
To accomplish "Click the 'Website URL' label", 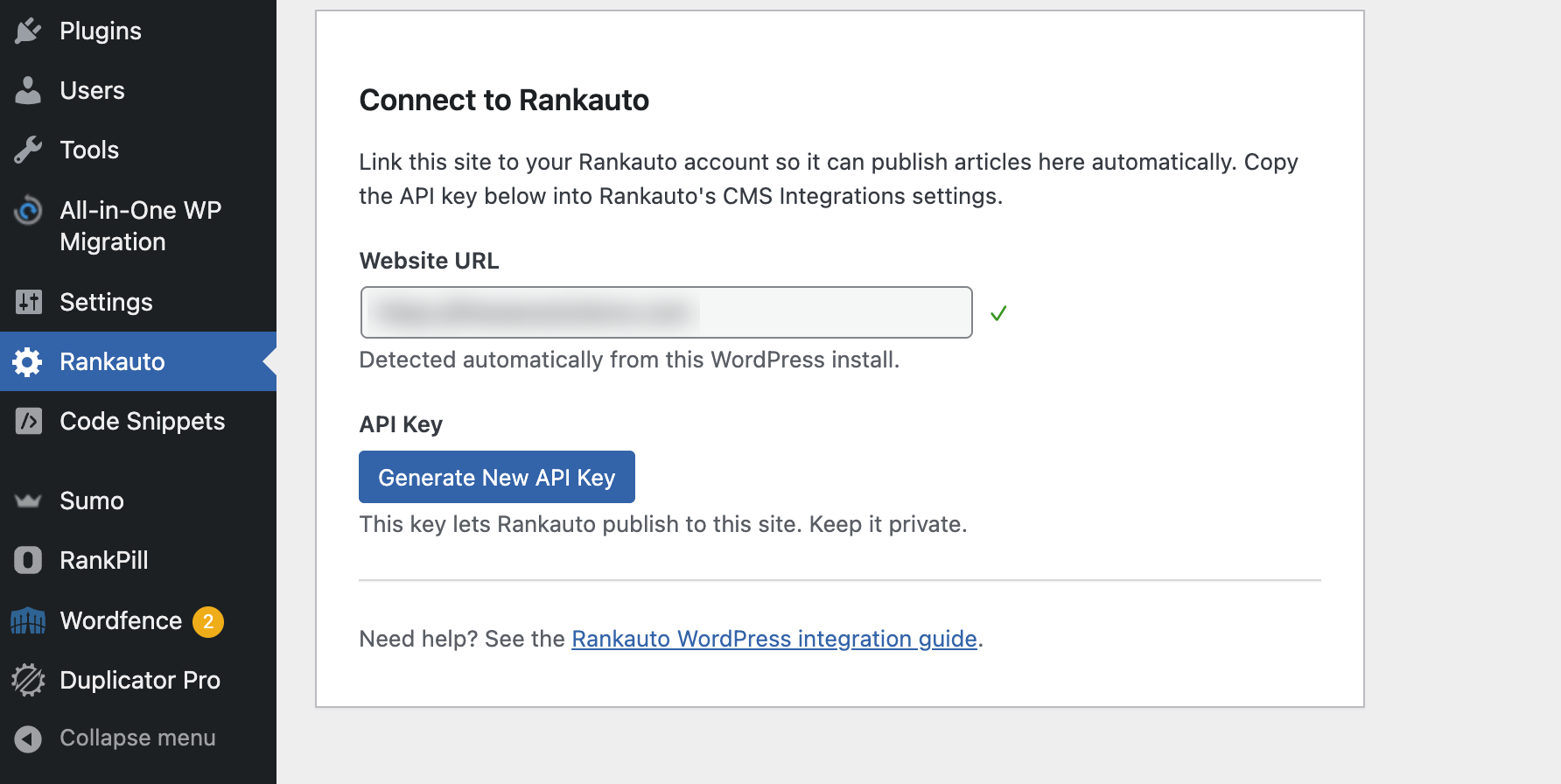I will coord(429,261).
